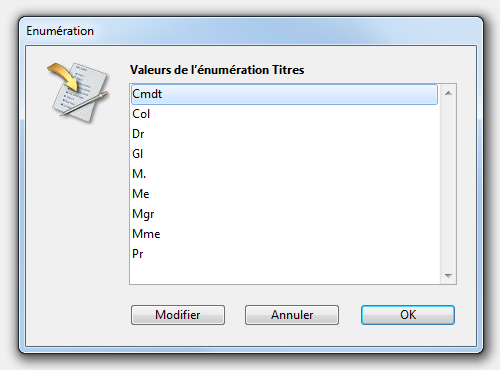The height and width of the screenshot is (370, 500).
Task: Click the Valeurs de l'énumération Titres heading
Action: (x=217, y=70)
